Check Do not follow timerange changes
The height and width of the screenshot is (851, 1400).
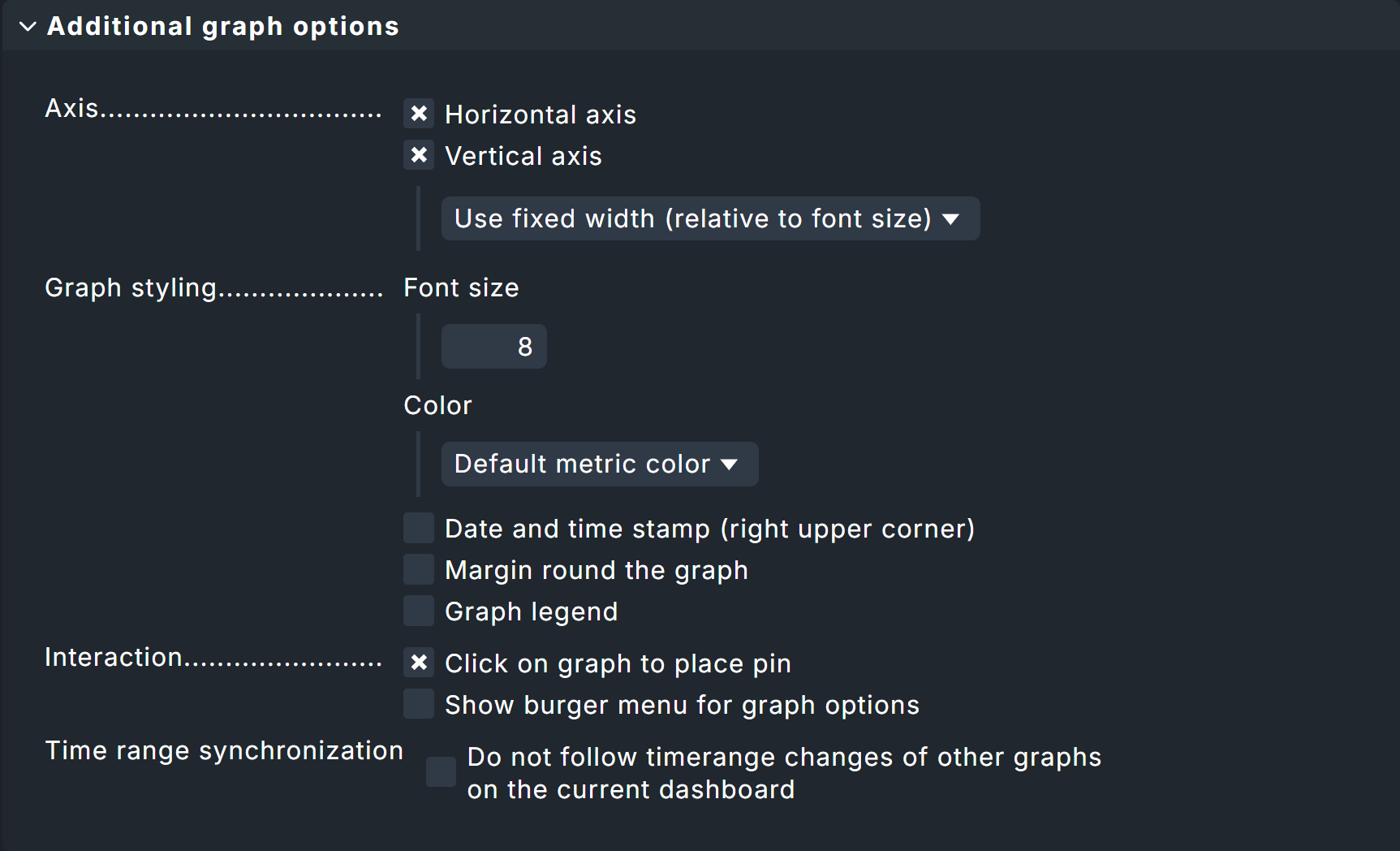(441, 772)
